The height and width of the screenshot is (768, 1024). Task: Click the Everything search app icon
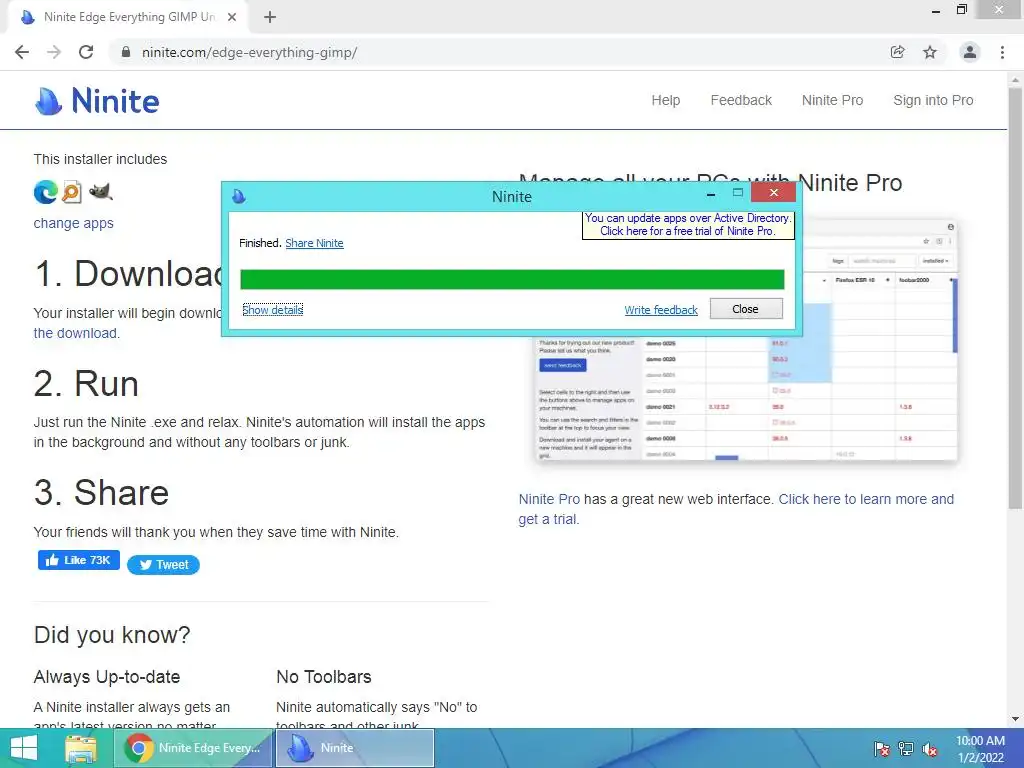pos(72,192)
